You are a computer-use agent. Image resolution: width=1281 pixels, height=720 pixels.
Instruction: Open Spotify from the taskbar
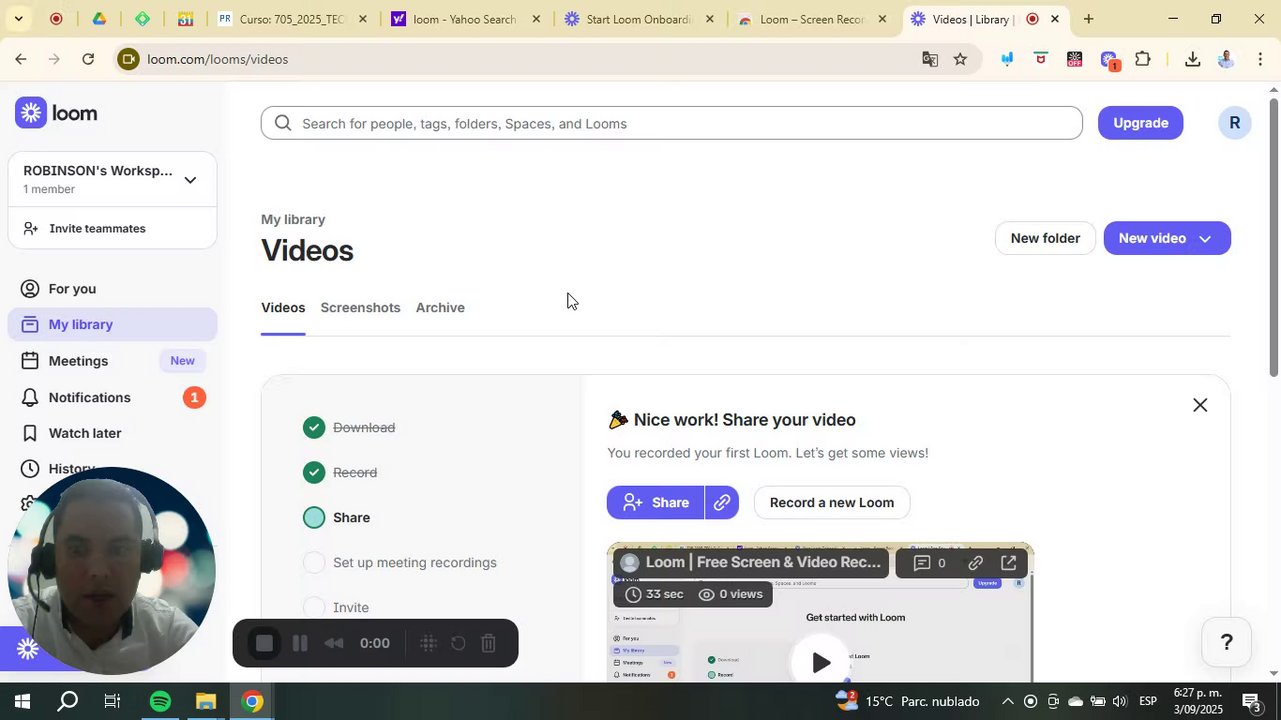(160, 701)
